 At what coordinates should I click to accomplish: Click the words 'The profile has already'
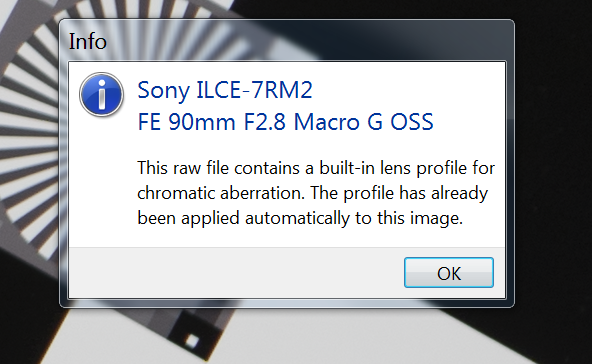tap(399, 193)
